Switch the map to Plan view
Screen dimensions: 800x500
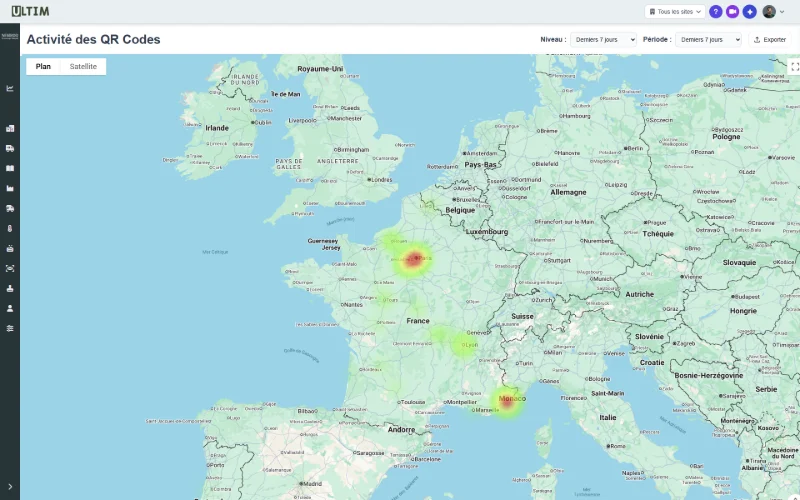point(43,66)
